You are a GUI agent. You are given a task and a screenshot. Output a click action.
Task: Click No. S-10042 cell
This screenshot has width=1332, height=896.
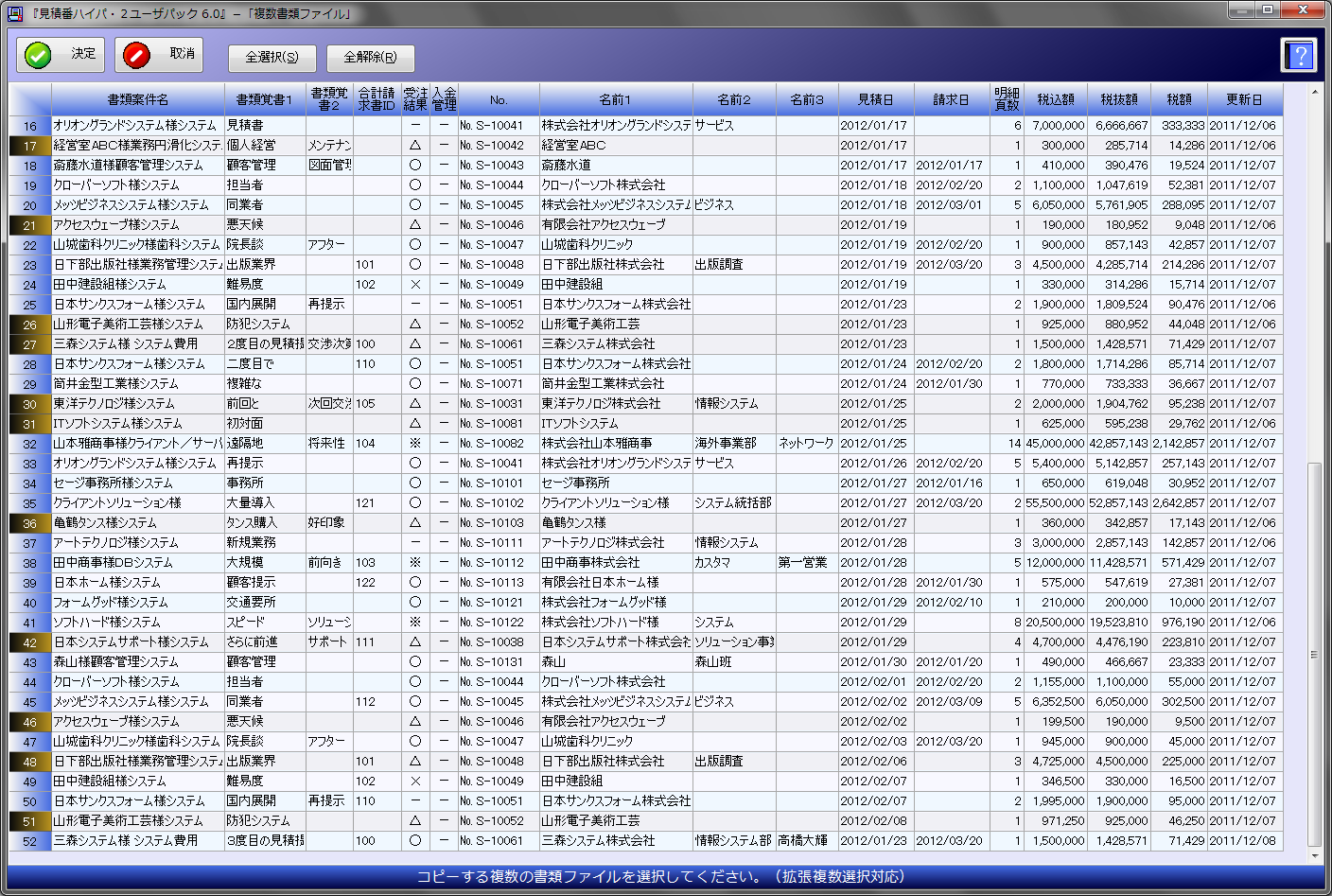[x=499, y=146]
